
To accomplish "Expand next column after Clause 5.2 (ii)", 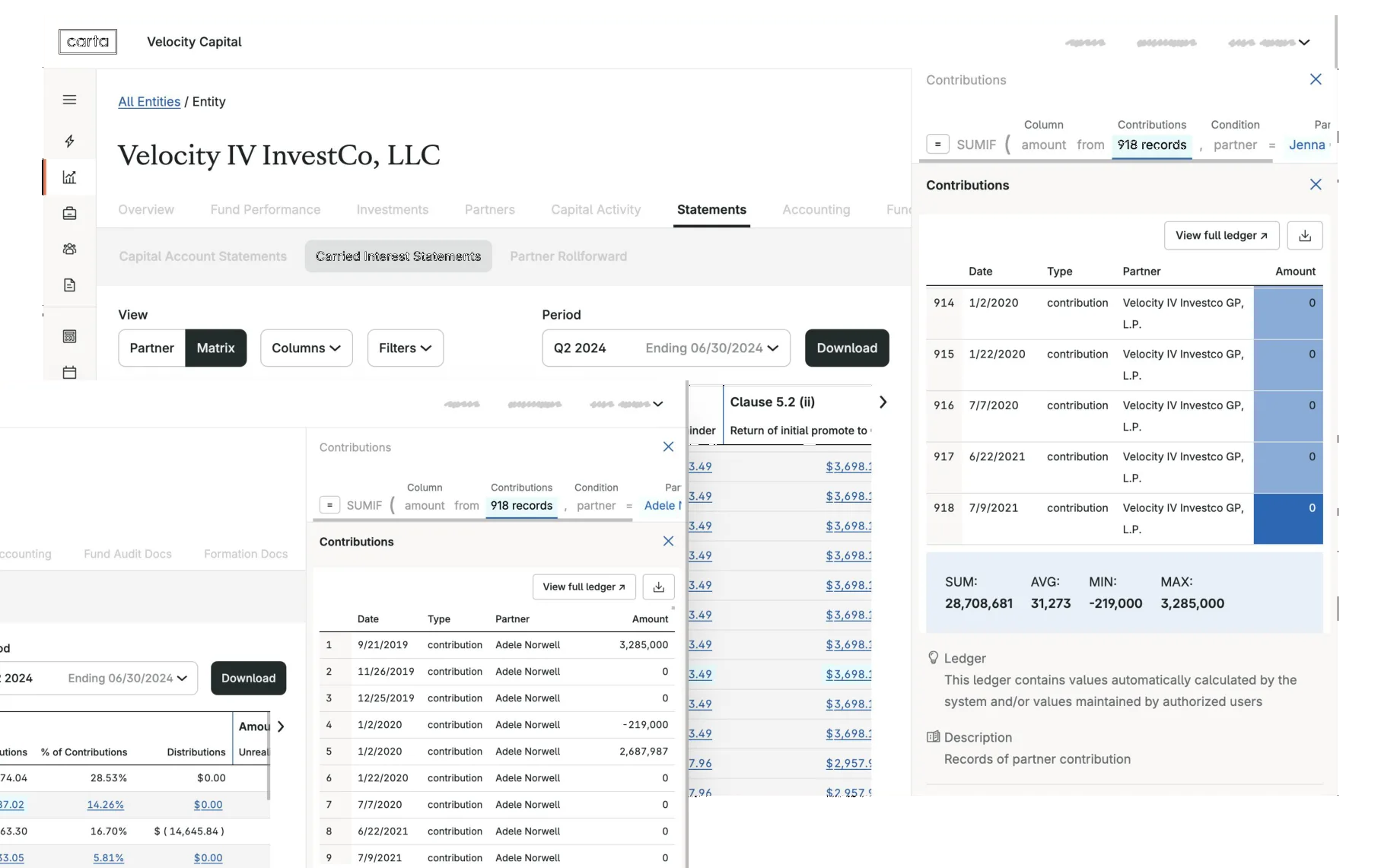I will point(883,402).
